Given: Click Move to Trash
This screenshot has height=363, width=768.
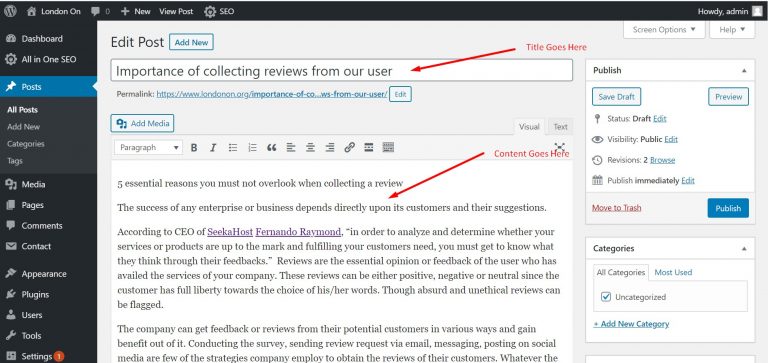Looking at the screenshot, I should pyautogui.click(x=616, y=208).
